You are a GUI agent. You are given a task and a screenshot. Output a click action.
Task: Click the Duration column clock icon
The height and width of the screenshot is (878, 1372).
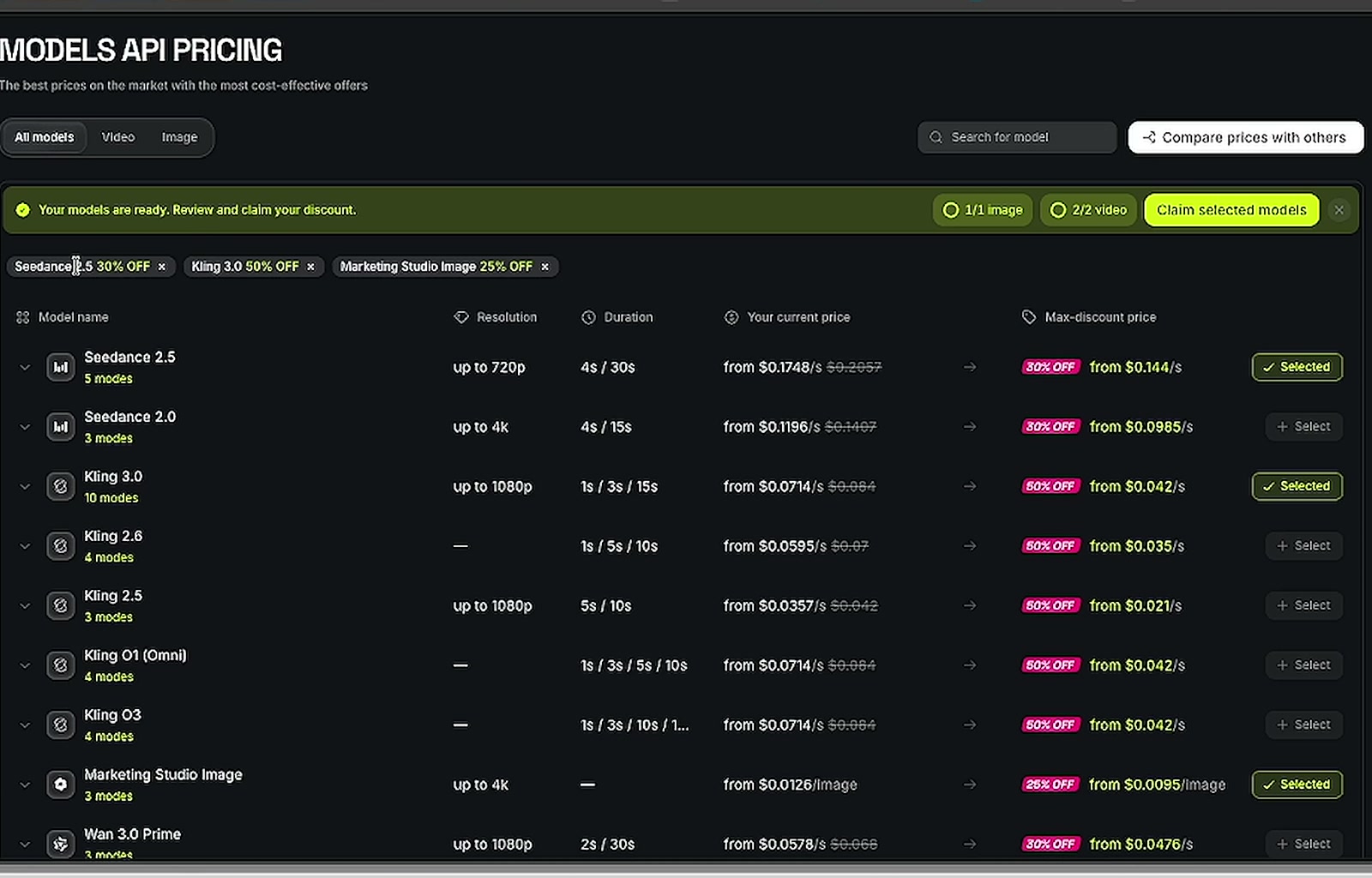click(x=588, y=317)
